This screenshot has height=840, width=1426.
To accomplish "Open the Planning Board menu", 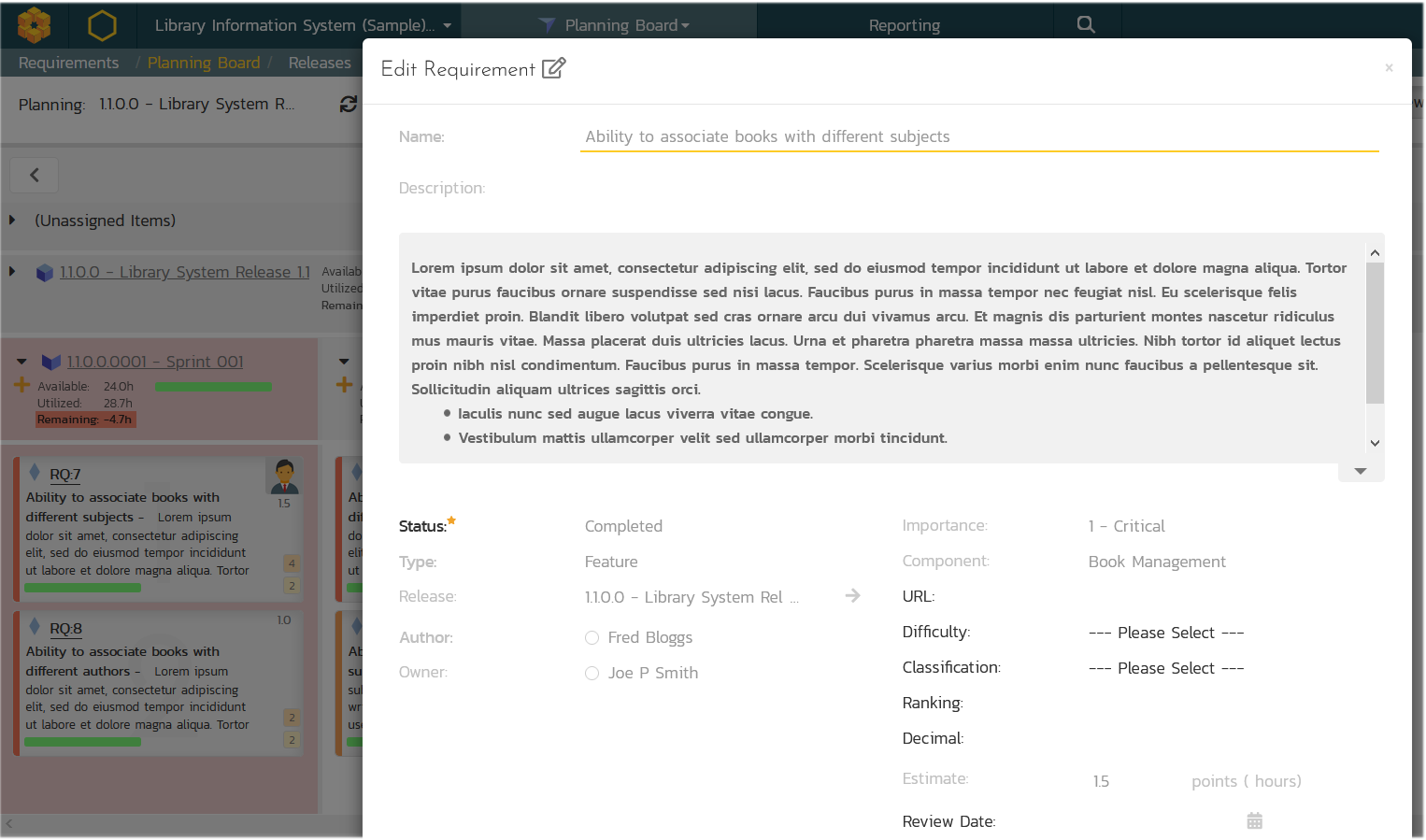I will (620, 25).
